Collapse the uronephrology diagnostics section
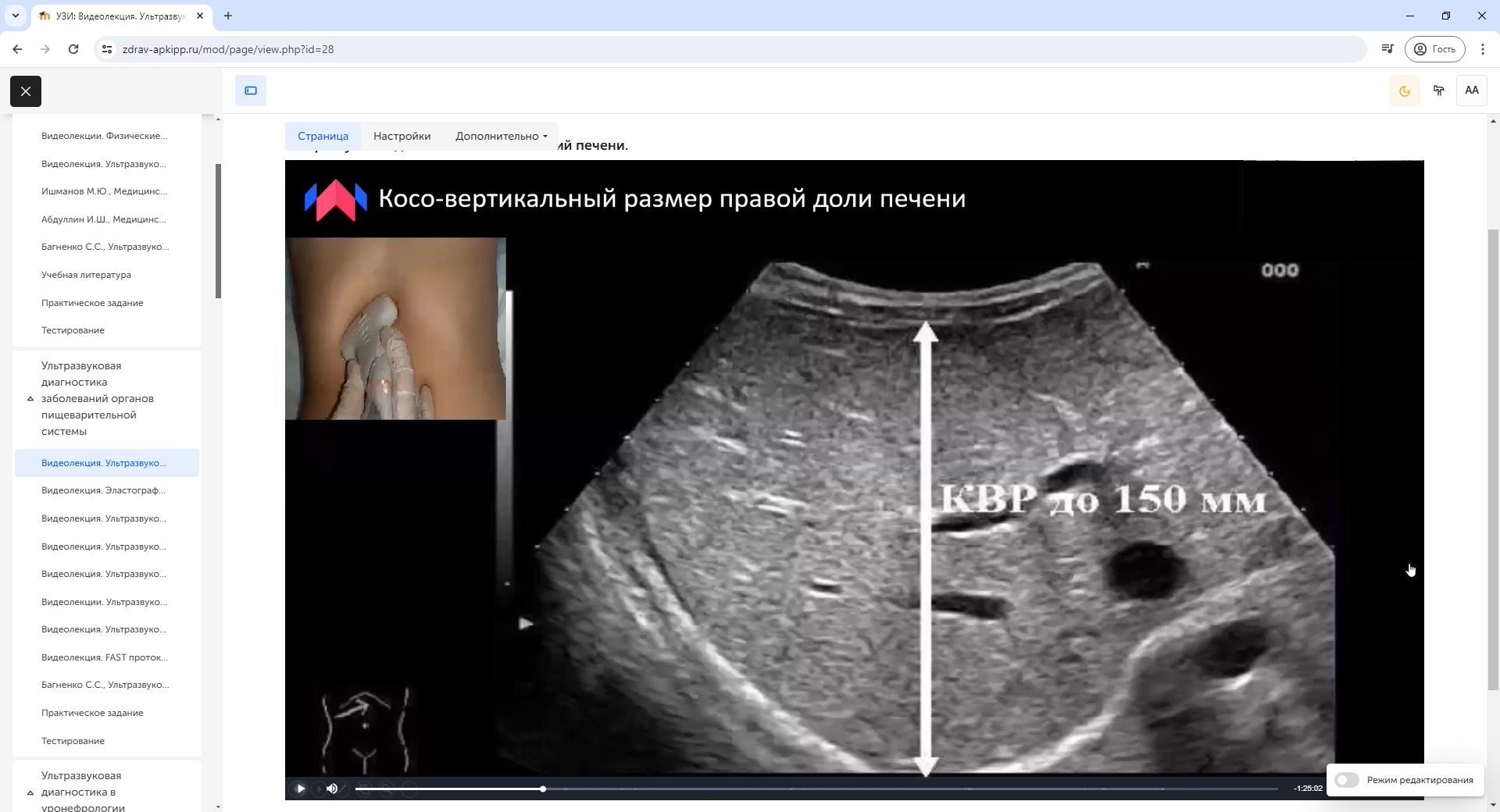This screenshot has width=1500, height=812. click(x=30, y=792)
